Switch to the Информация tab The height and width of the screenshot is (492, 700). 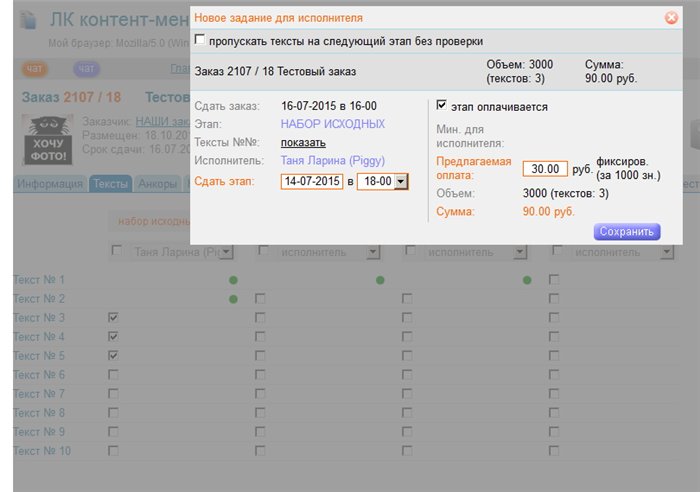tap(50, 184)
